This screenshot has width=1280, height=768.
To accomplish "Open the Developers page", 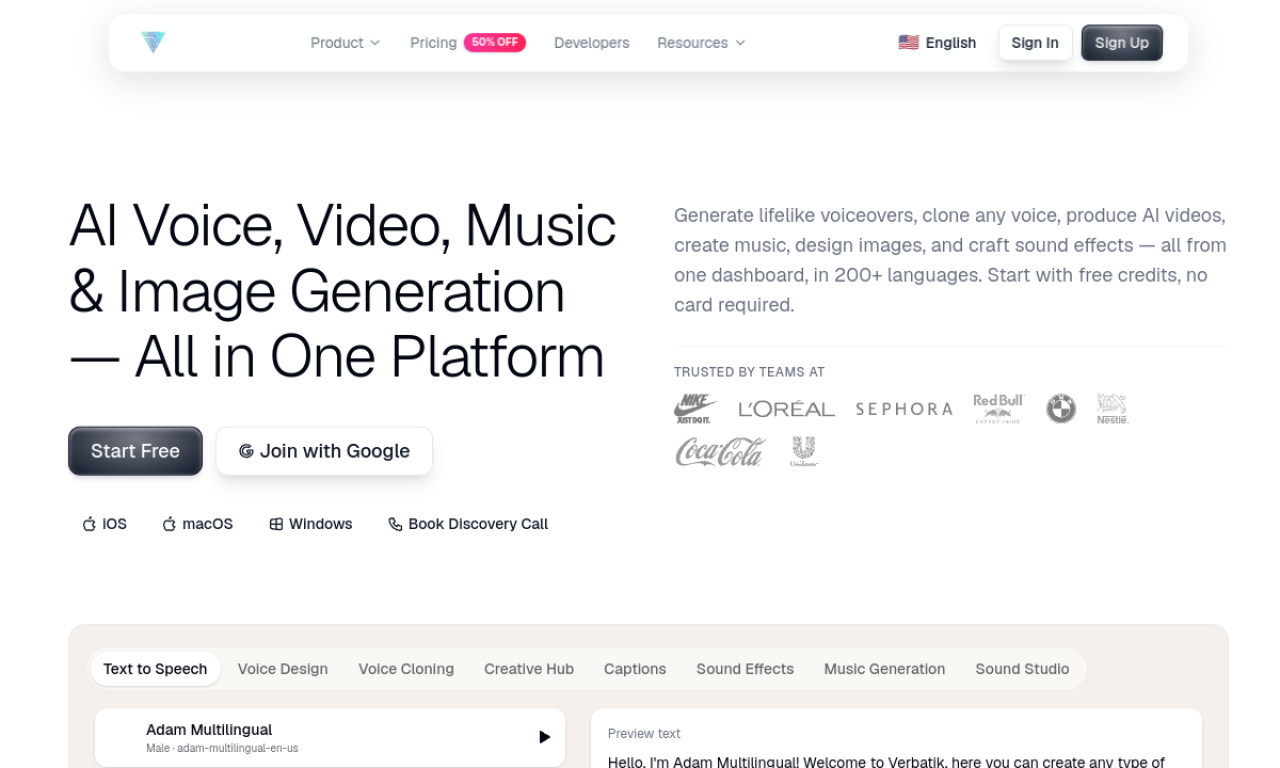I will [592, 43].
